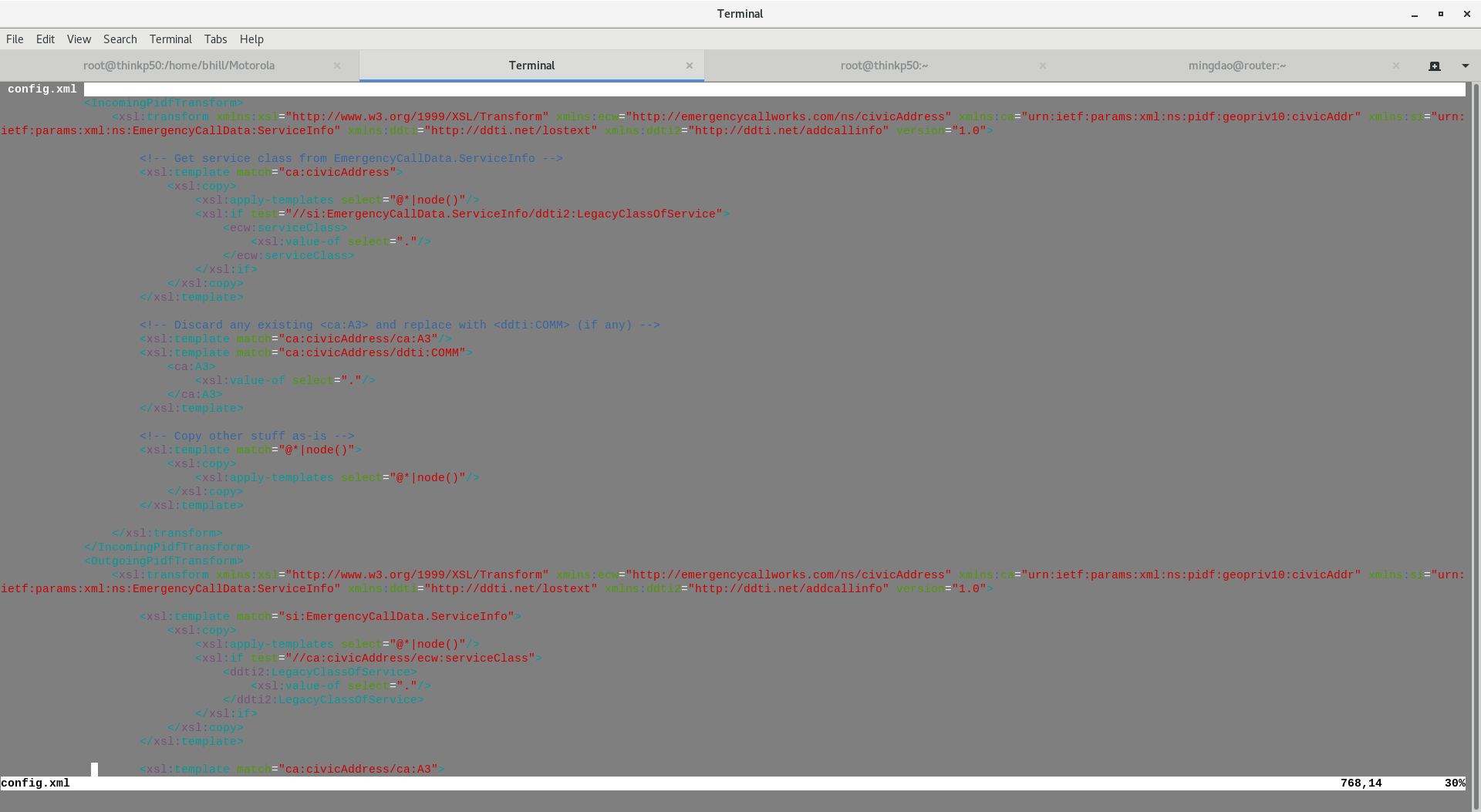The height and width of the screenshot is (812, 1481).
Task: Click the opening <IncomingPidfTransform> tag
Action: click(x=164, y=103)
